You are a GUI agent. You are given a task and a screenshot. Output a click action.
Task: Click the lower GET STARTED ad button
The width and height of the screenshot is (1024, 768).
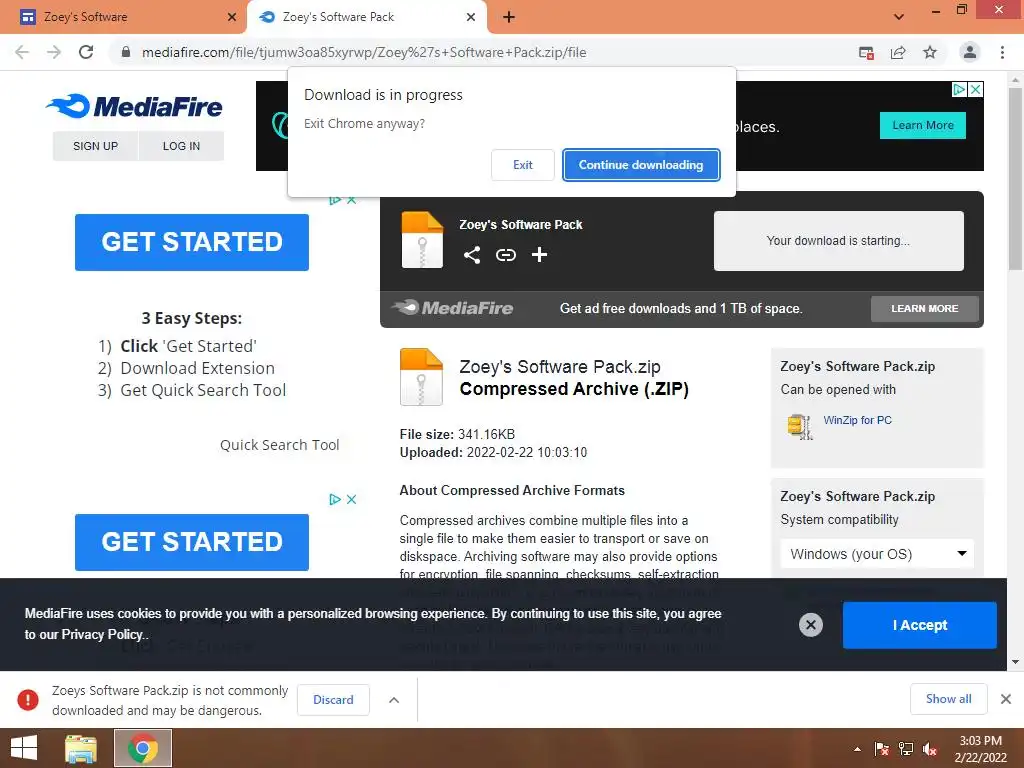click(x=191, y=542)
